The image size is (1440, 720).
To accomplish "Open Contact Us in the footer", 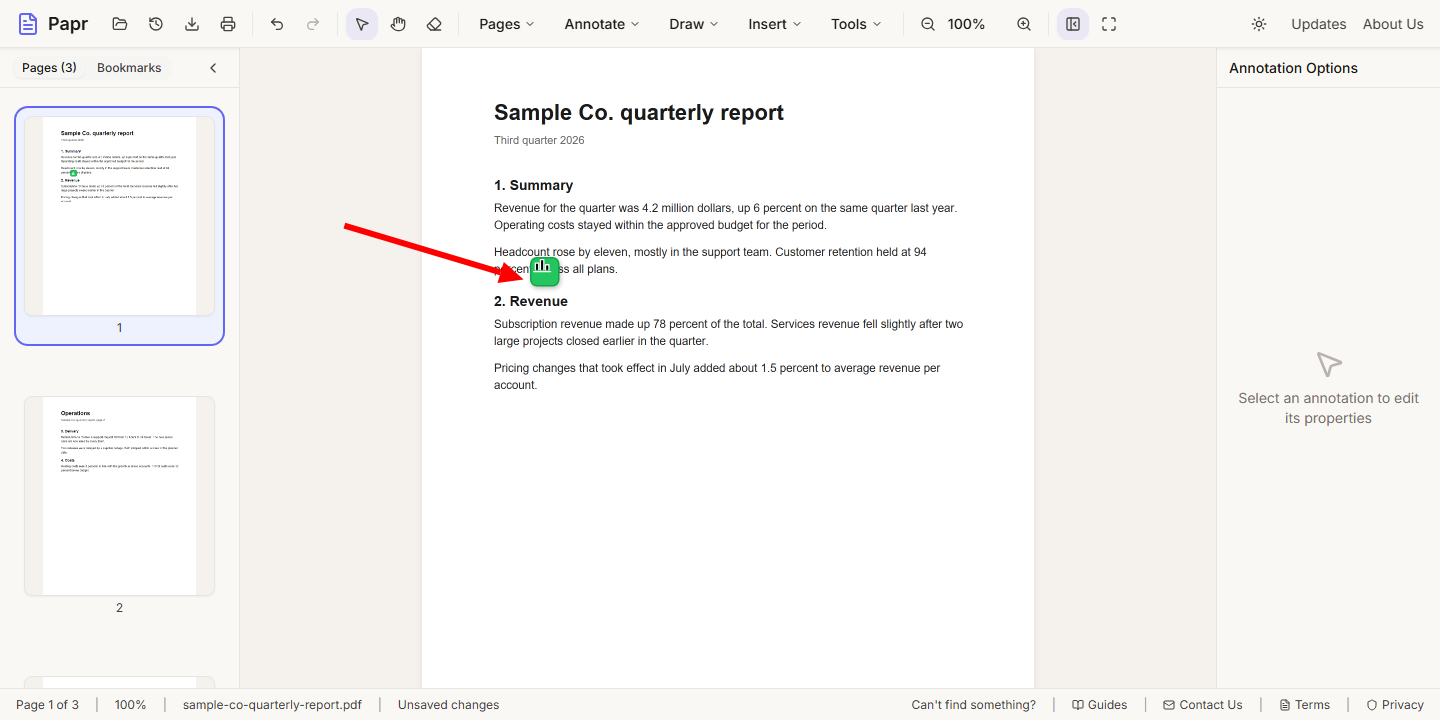I will 1203,705.
